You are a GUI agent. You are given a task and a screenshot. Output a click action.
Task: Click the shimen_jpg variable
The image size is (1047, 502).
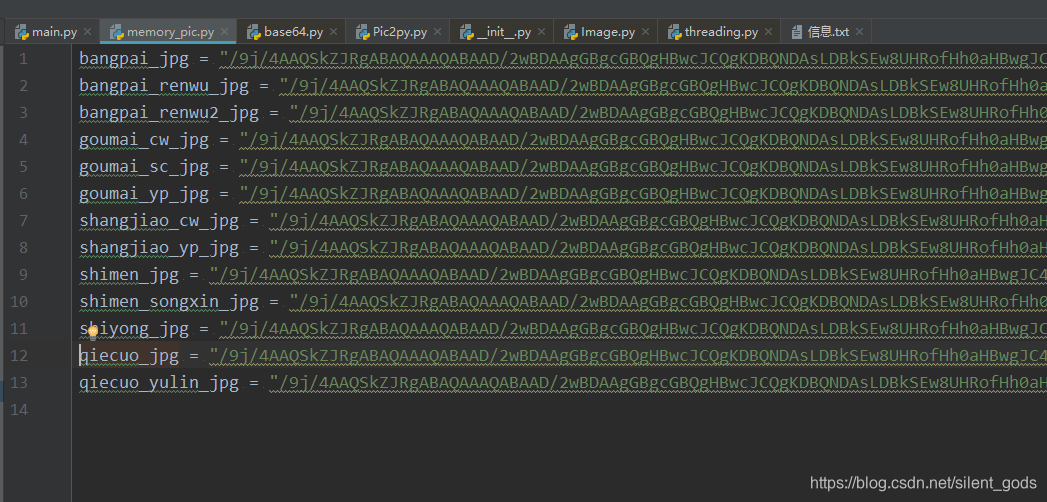129,274
